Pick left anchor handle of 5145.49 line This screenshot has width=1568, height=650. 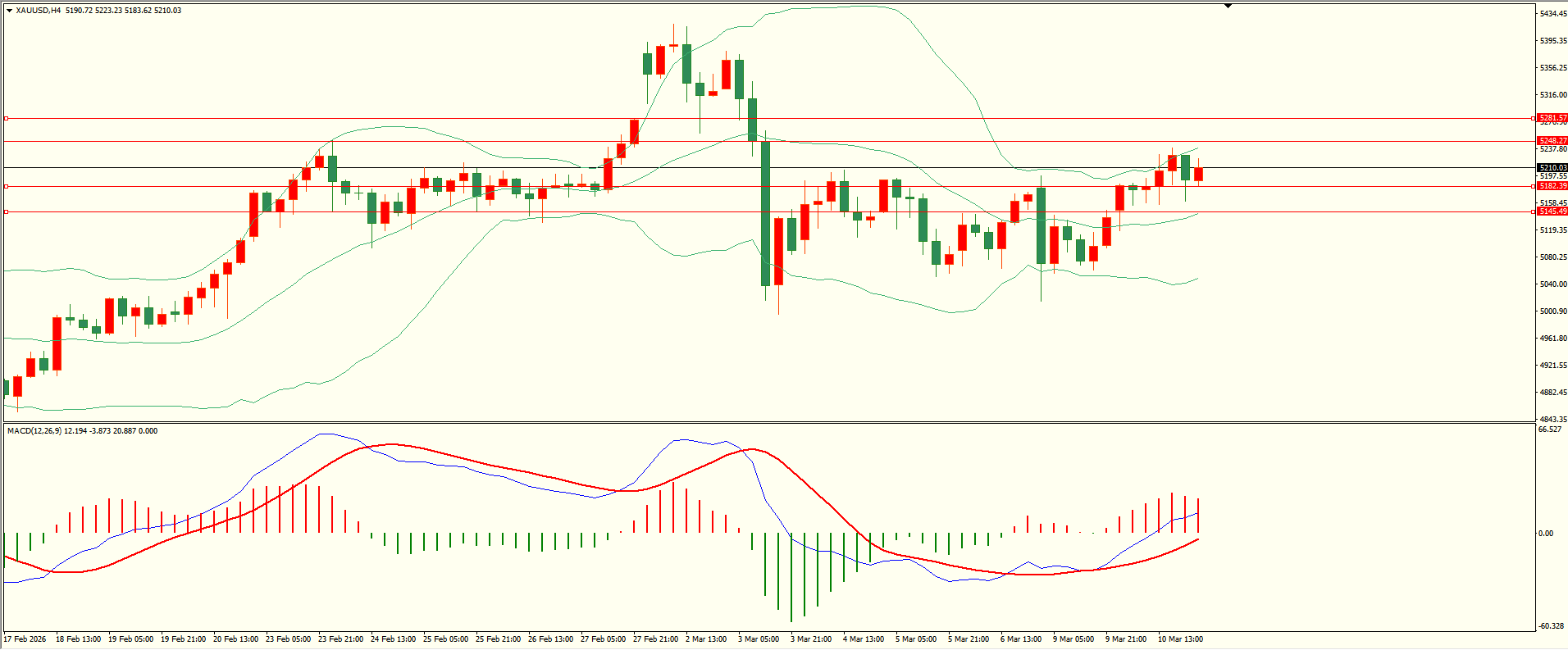click(7, 212)
